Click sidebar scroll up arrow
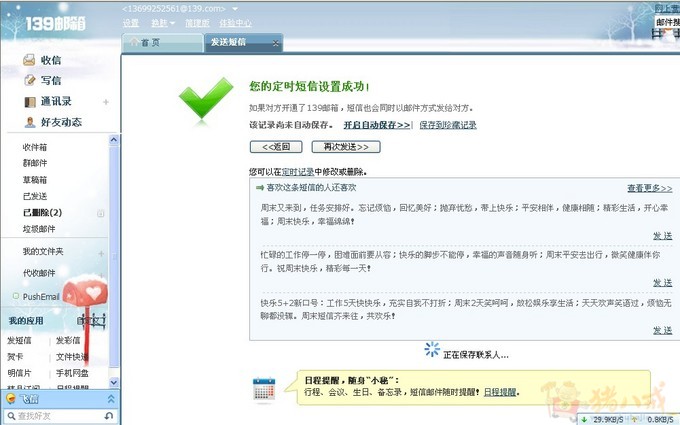Viewport: 680px width, 425px height. (114, 140)
